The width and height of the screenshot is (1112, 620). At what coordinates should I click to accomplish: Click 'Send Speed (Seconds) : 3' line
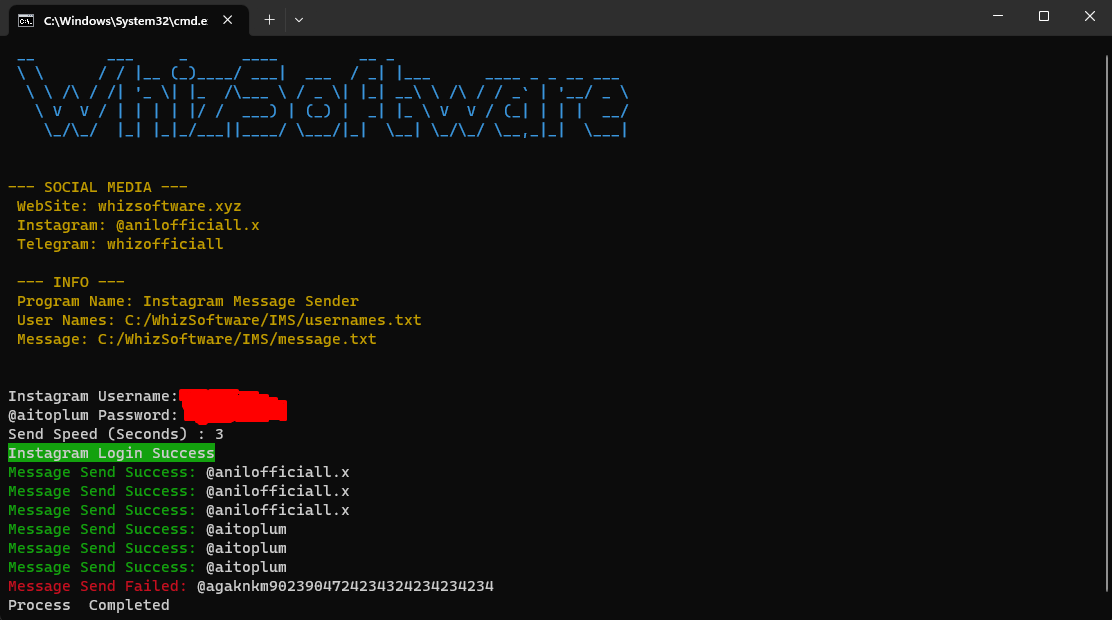click(116, 434)
